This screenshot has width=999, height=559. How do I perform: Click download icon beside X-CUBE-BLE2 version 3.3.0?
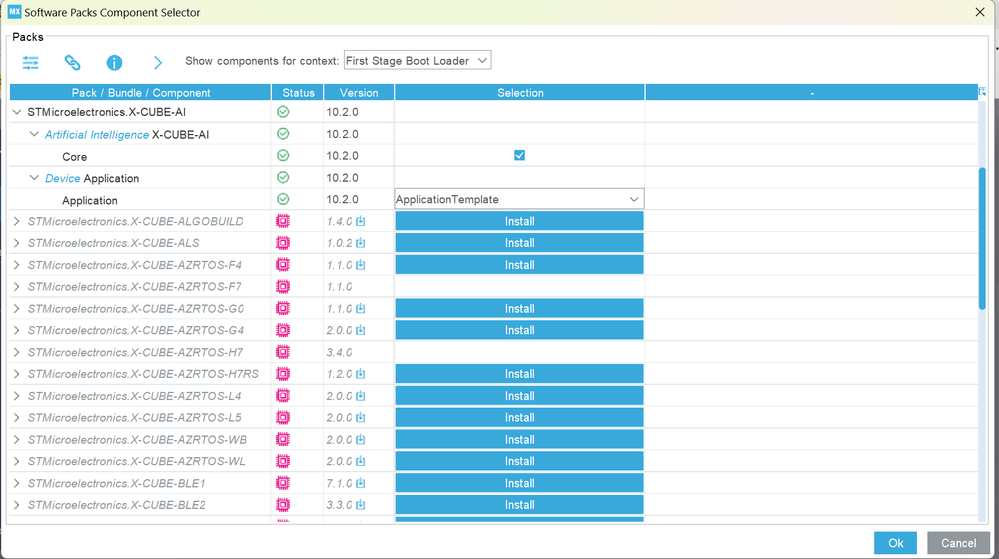click(x=361, y=505)
